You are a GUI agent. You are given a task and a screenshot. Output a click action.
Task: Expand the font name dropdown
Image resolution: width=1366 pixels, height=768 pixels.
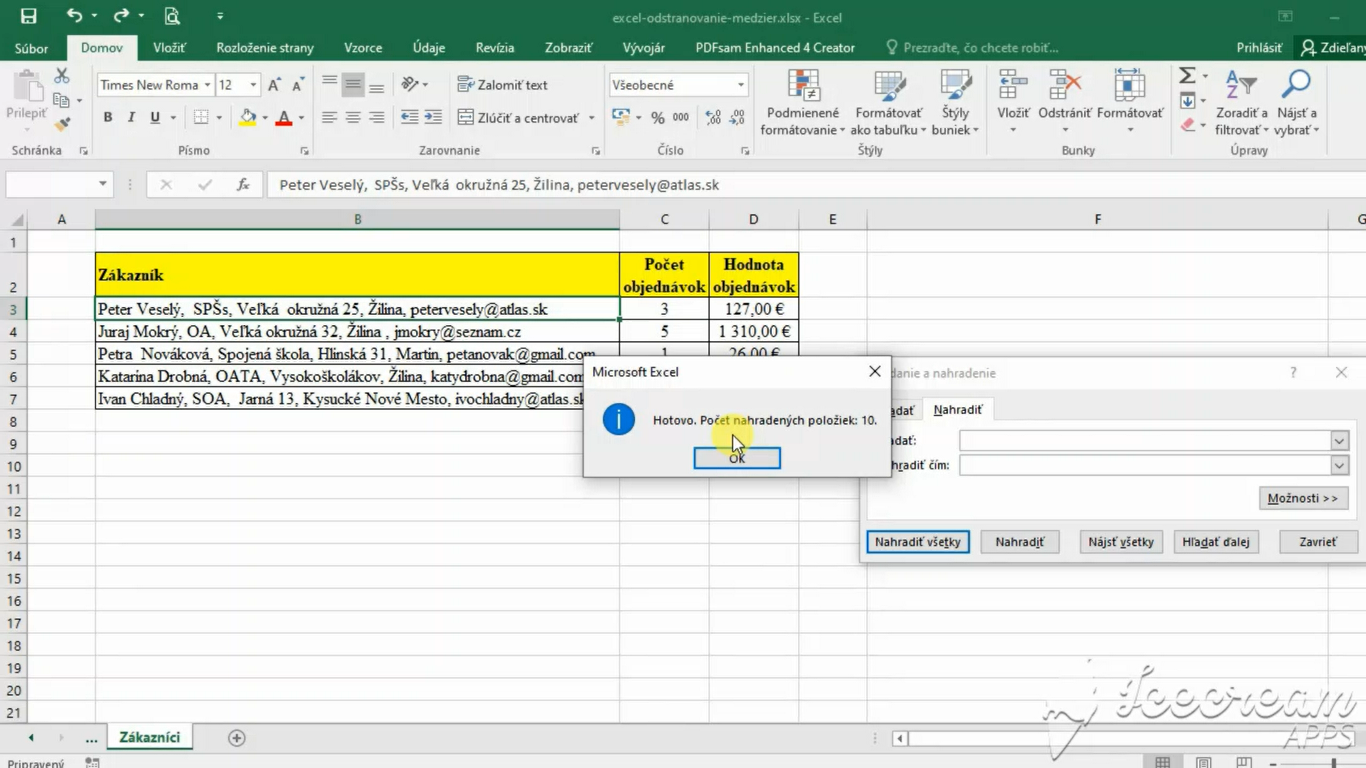pos(207,85)
